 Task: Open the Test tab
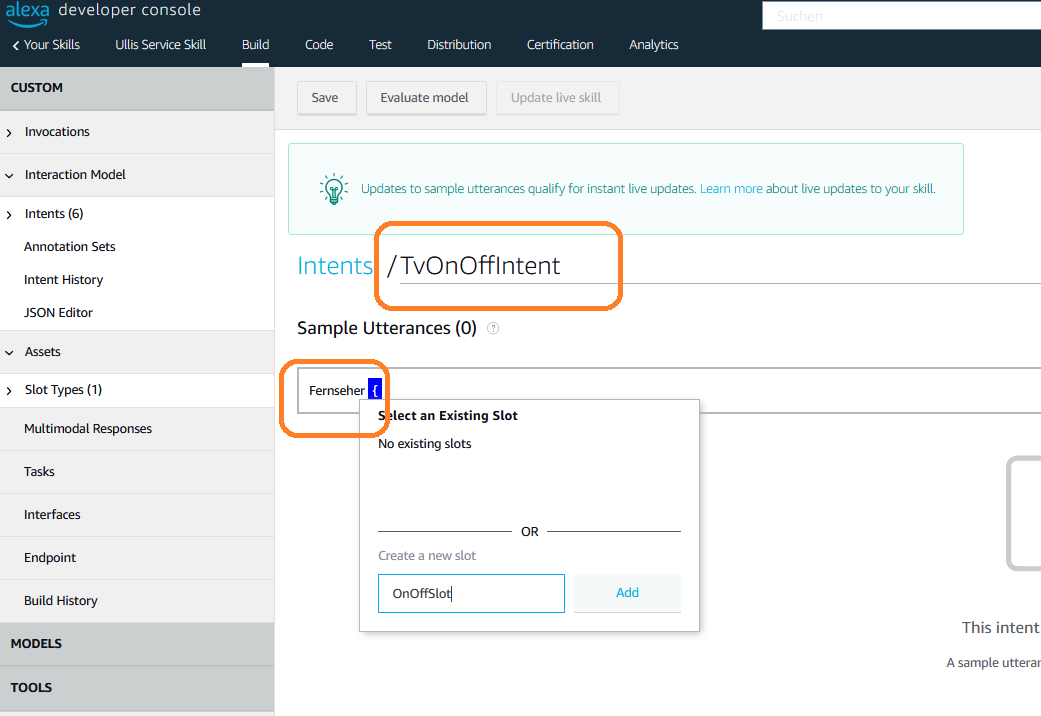tap(380, 45)
